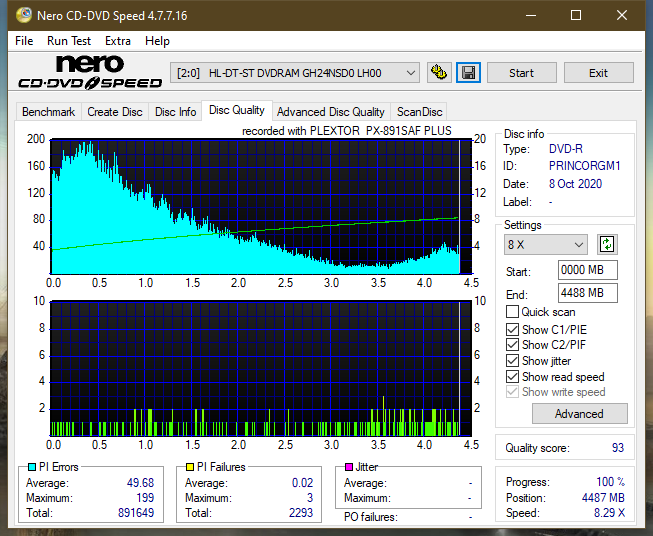Viewport: 653px width, 536px height.
Task: Switch to the ScanDisc tab
Action: pyautogui.click(x=419, y=112)
